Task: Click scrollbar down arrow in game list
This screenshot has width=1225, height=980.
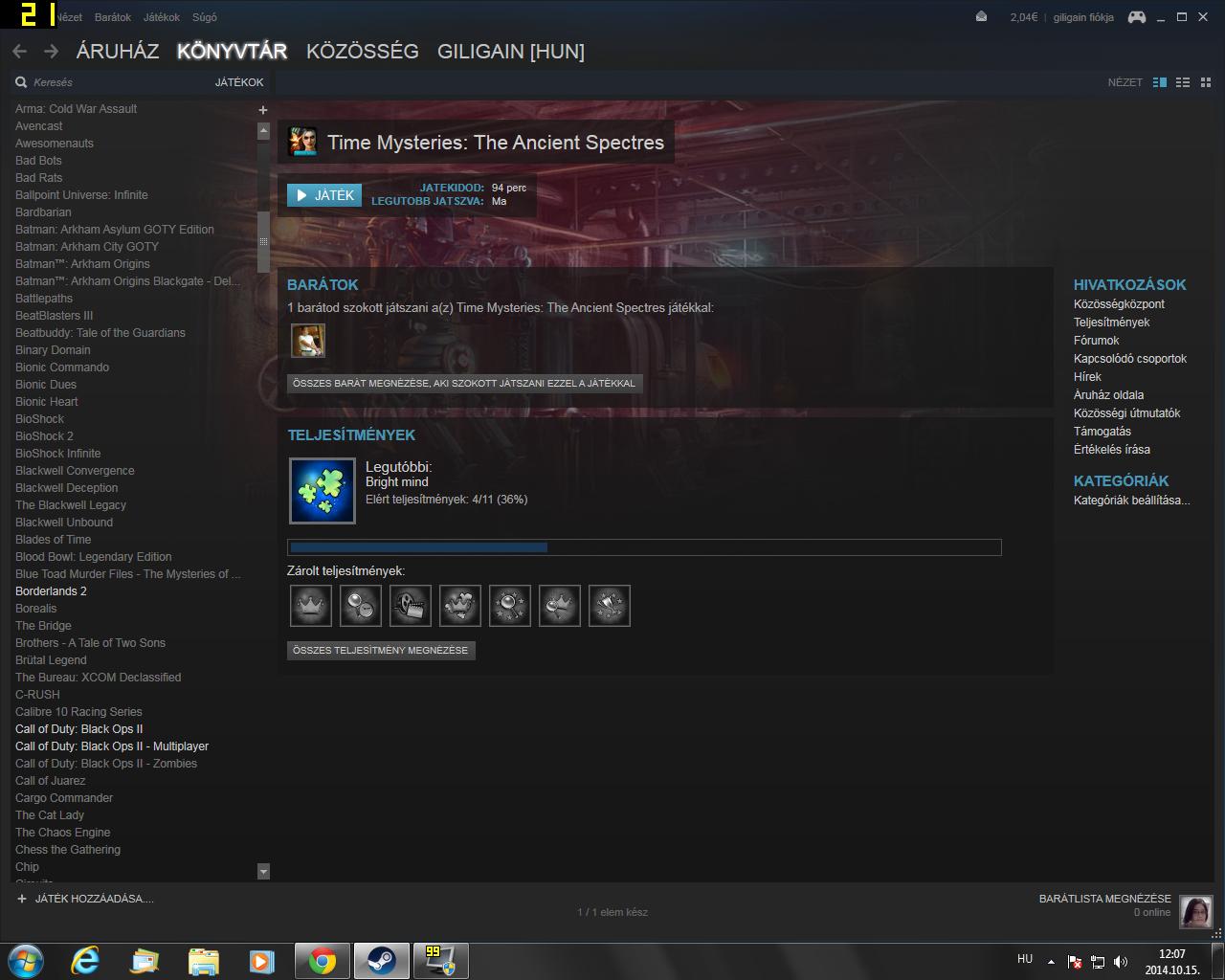Action: click(x=263, y=871)
